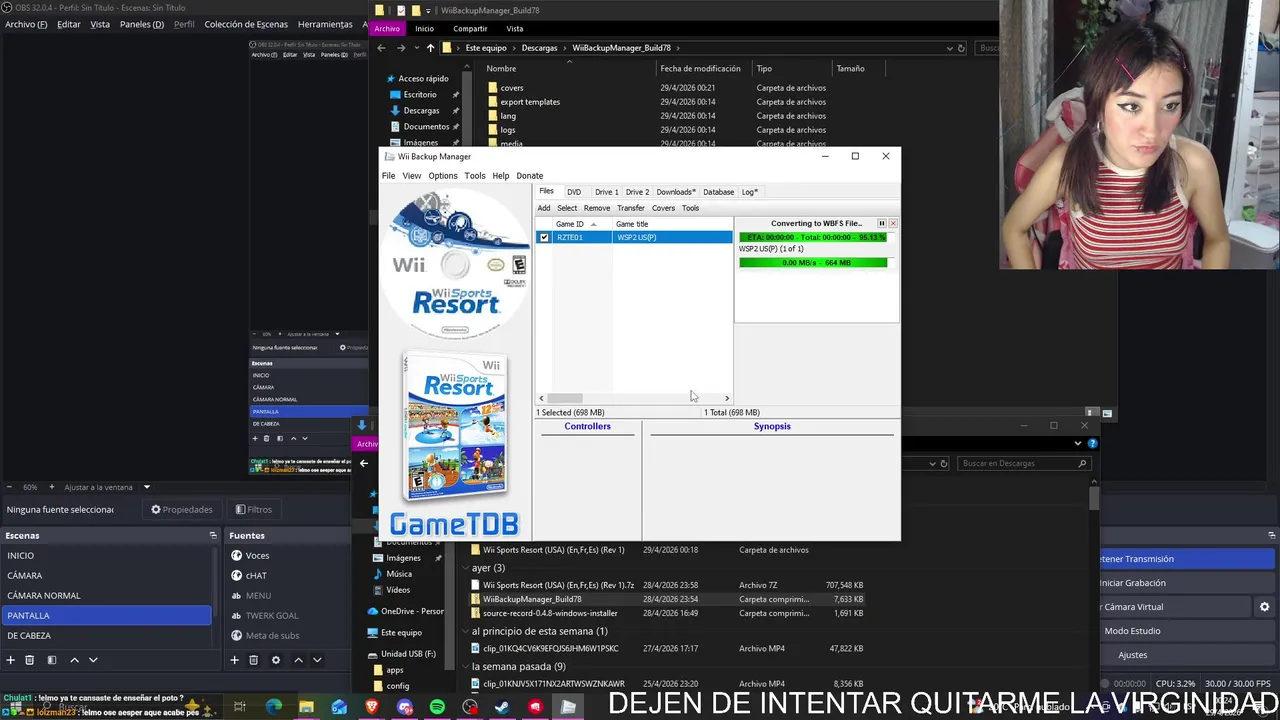Switch to the Database tab
The image size is (1280, 720).
718,192
